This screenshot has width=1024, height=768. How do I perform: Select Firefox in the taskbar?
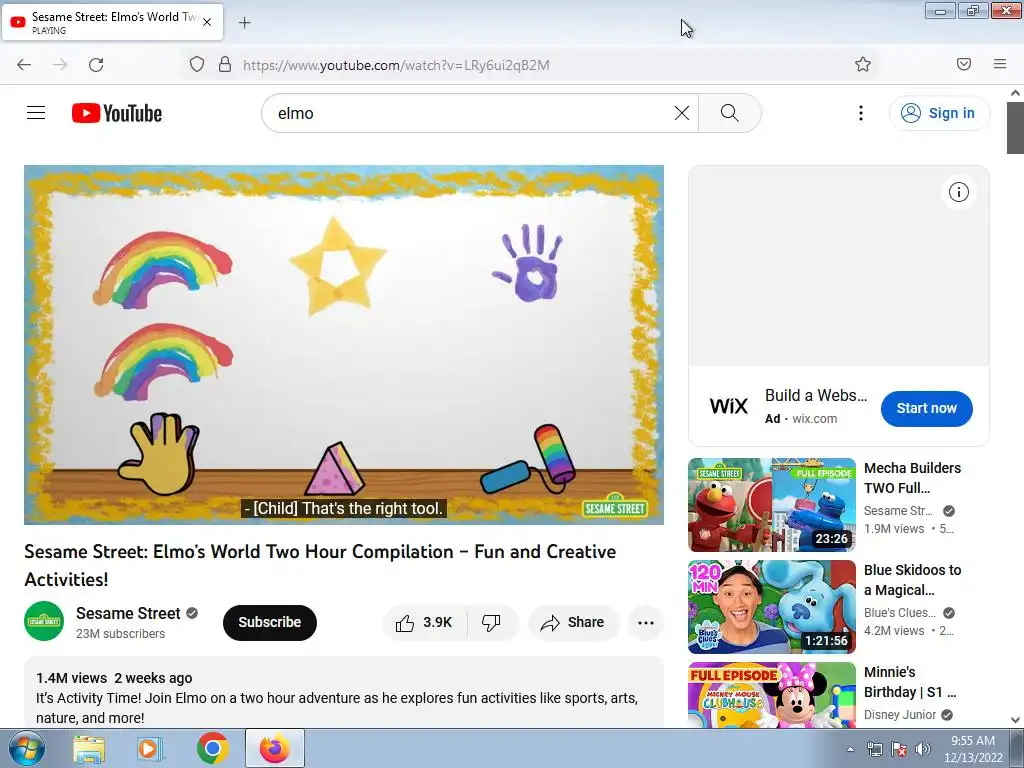pyautogui.click(x=275, y=748)
